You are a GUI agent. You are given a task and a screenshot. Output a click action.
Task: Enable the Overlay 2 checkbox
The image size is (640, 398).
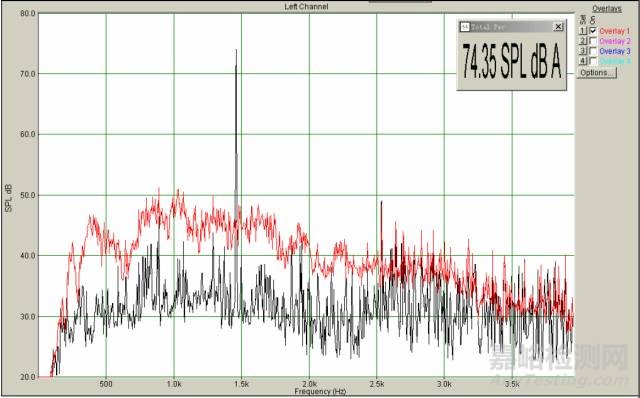(593, 41)
